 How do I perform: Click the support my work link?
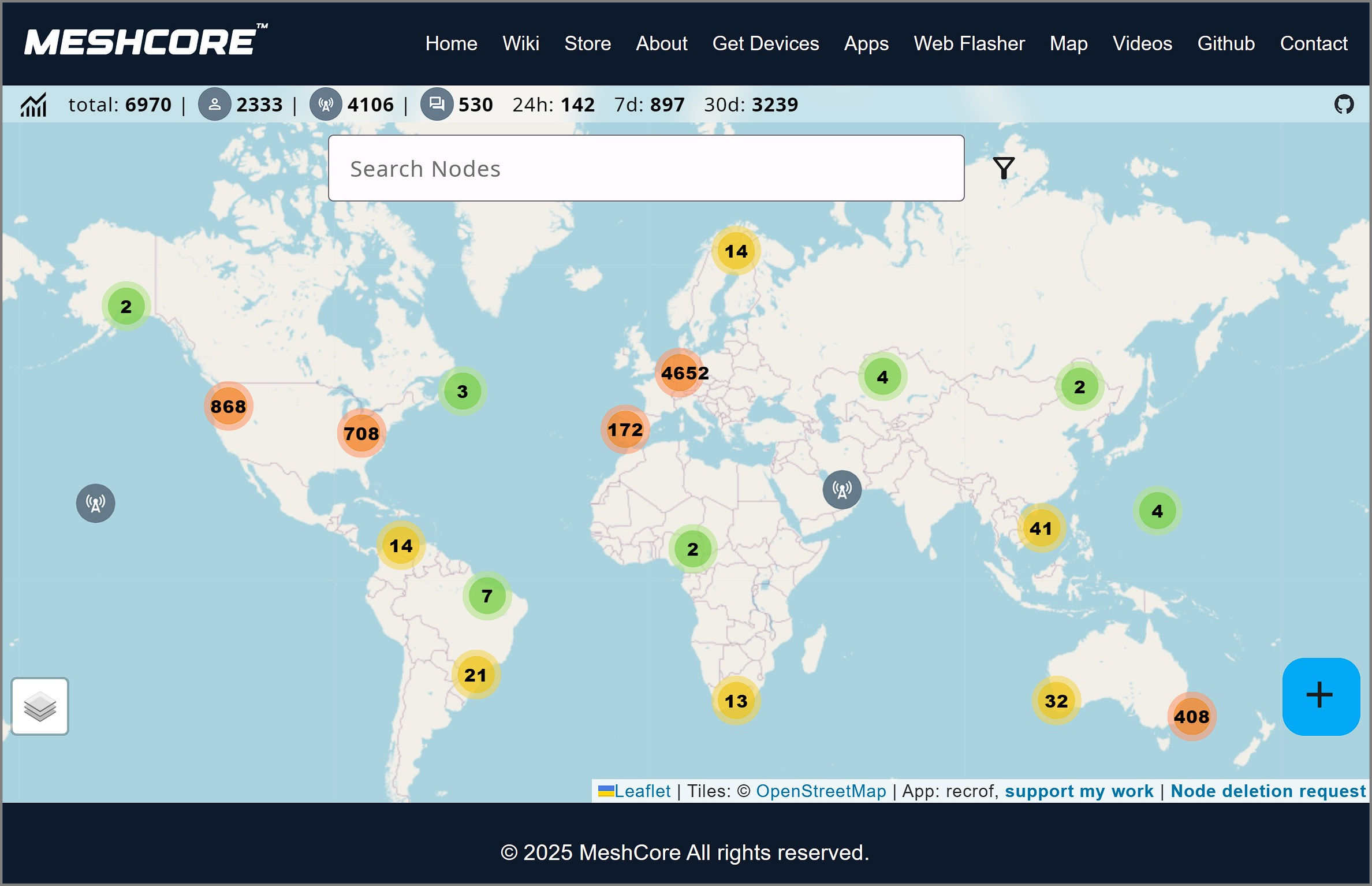pos(1080,791)
